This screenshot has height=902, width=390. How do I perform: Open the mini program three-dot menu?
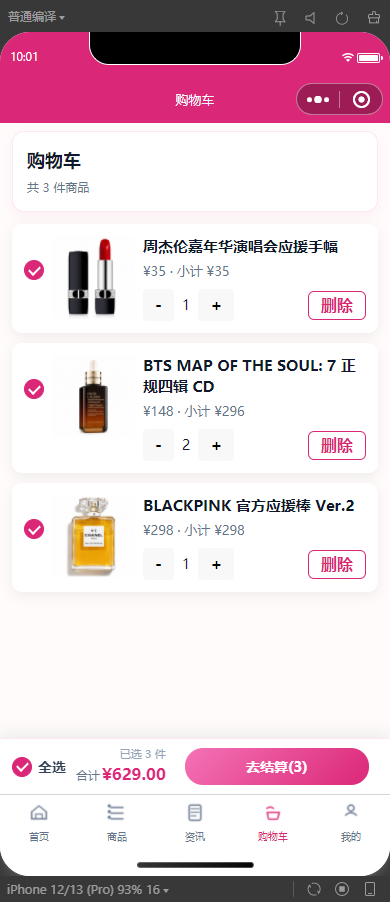pyautogui.click(x=318, y=100)
